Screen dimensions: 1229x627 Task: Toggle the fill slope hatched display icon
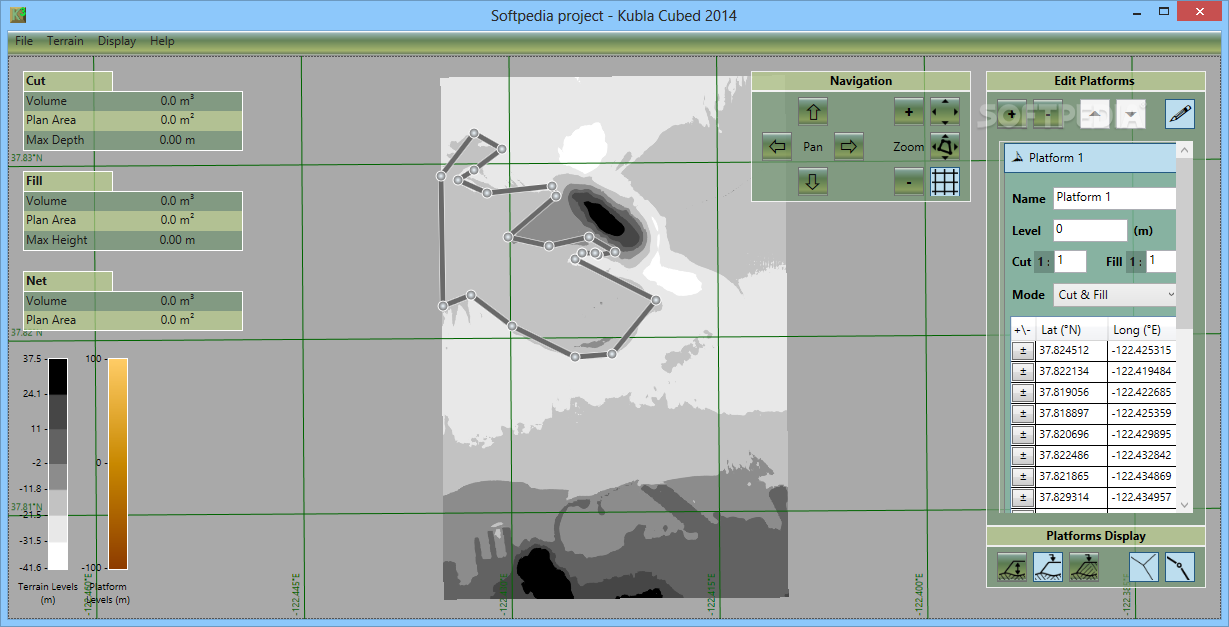tap(1084, 567)
